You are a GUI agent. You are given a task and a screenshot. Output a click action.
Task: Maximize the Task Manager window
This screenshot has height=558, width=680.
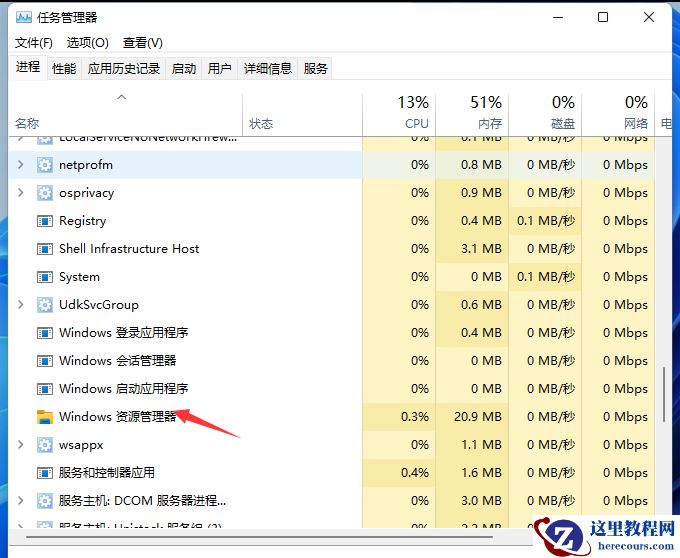point(603,17)
